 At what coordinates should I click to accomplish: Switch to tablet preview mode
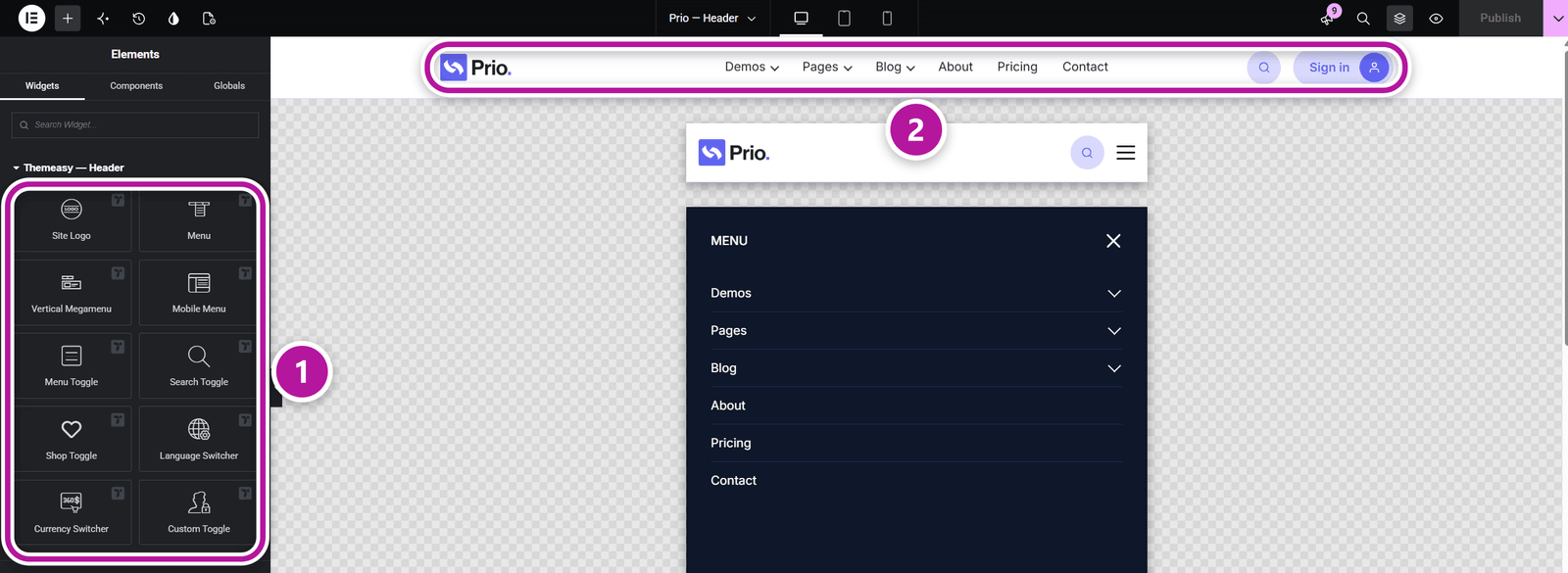844,18
